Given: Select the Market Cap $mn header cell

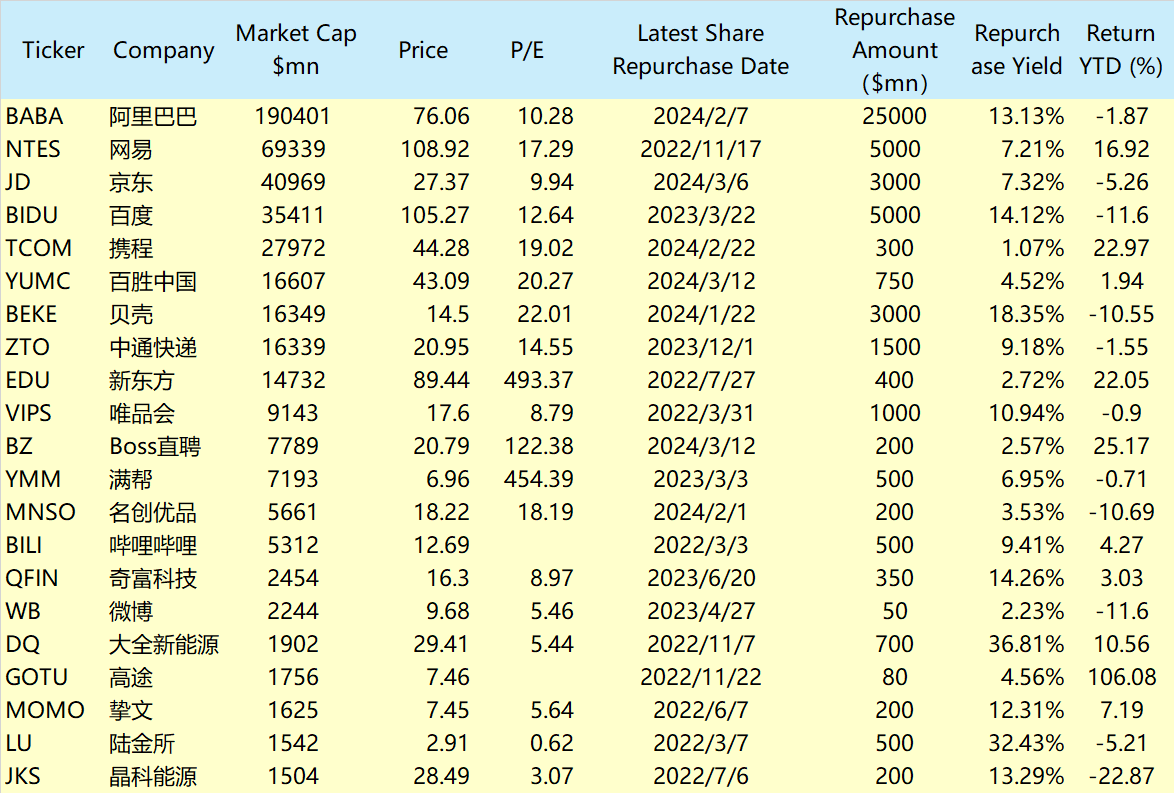Looking at the screenshot, I should (x=296, y=50).
